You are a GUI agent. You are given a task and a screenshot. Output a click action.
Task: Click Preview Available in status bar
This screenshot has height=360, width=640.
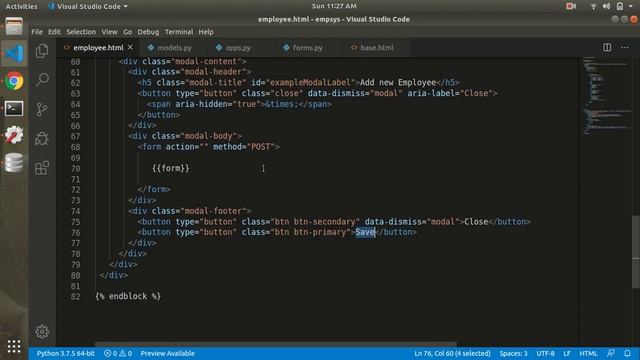click(x=167, y=353)
